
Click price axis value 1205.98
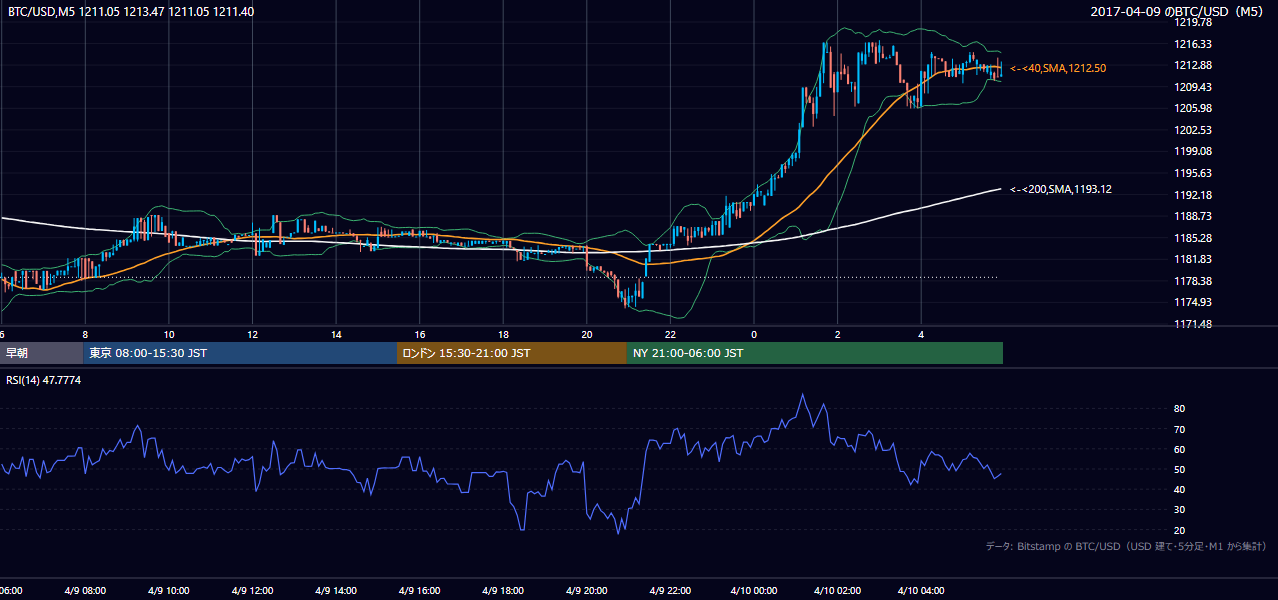coord(1193,108)
